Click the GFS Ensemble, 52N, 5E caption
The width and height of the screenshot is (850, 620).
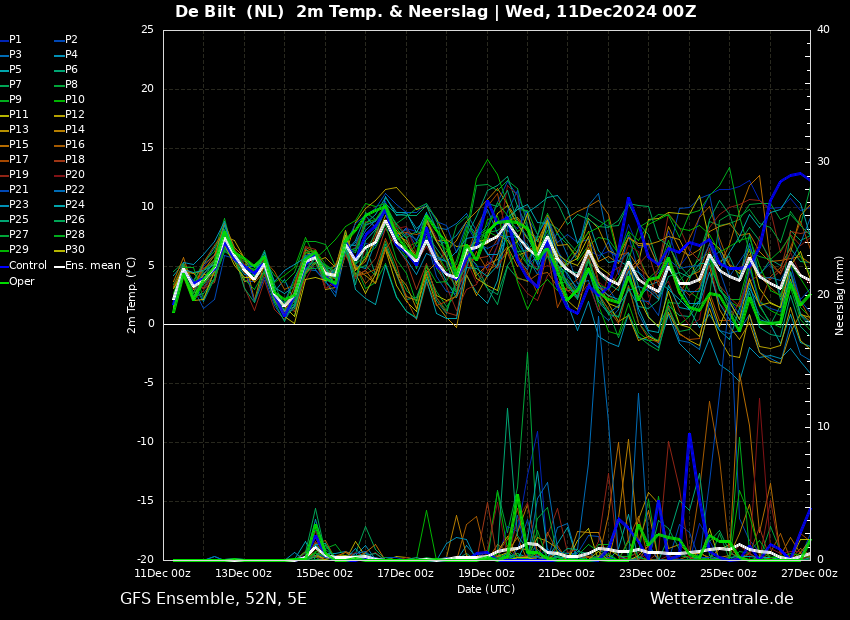(213, 599)
